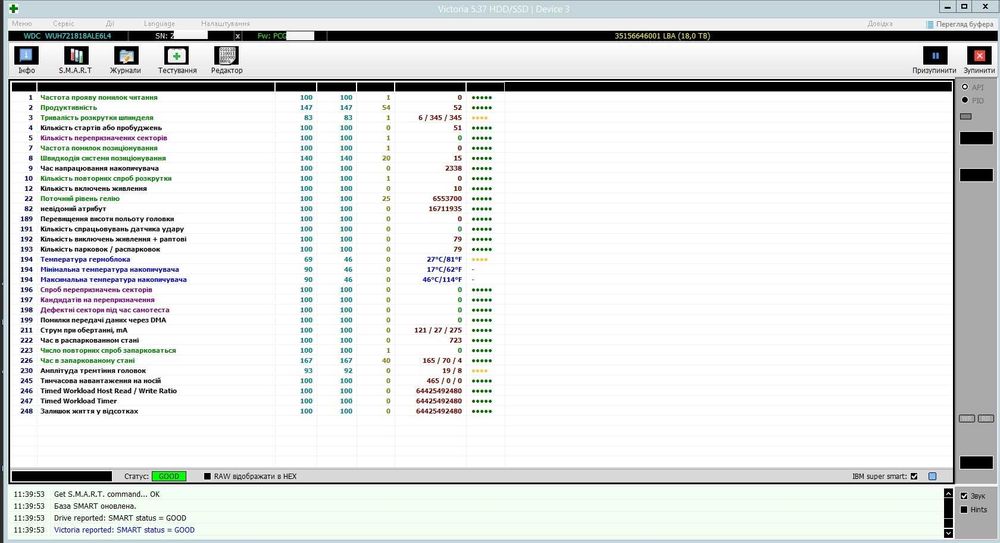Select row Поточний рівень гелію

click(x=482, y=198)
